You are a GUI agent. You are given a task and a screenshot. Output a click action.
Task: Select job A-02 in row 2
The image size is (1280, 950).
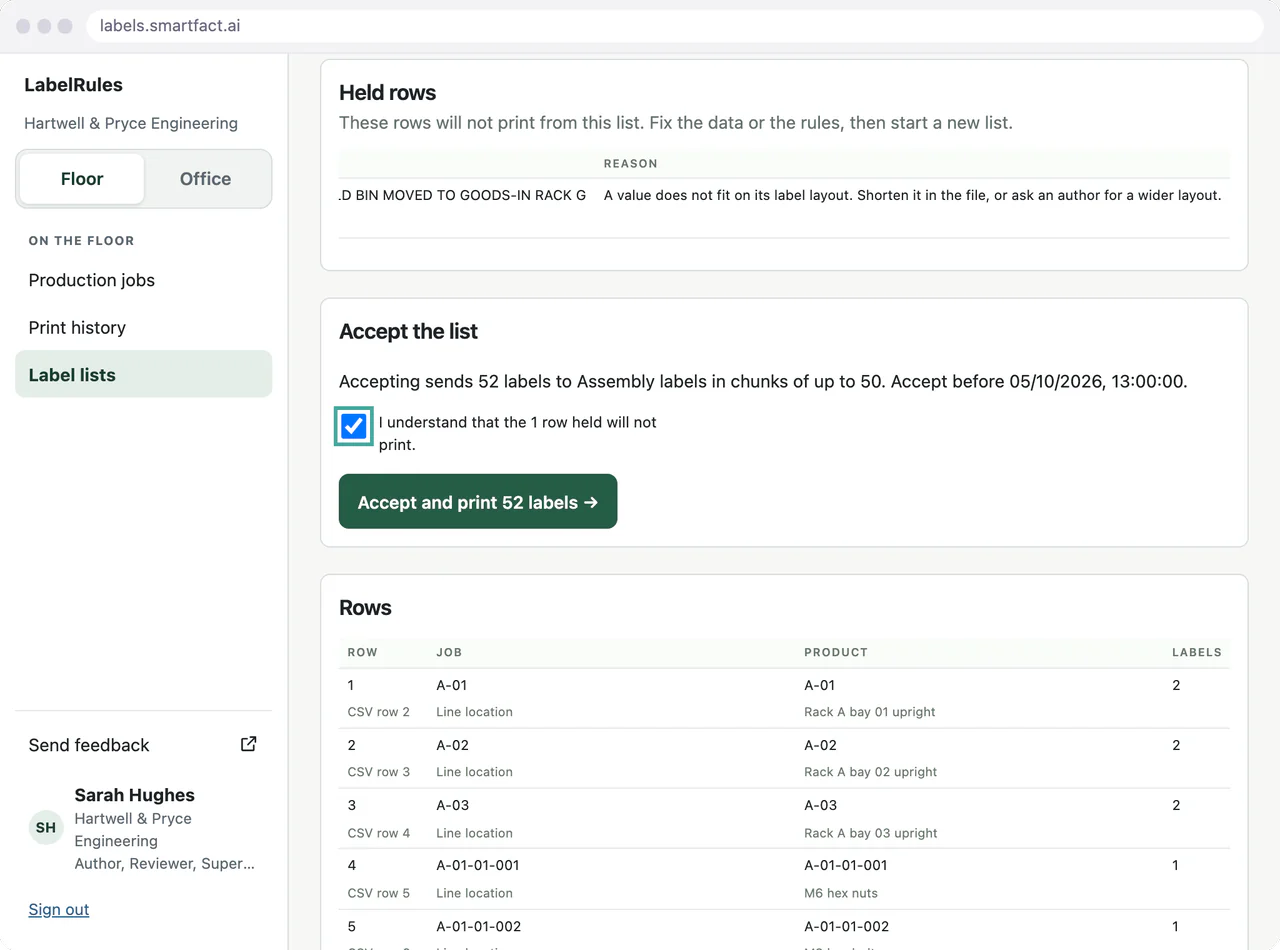453,745
